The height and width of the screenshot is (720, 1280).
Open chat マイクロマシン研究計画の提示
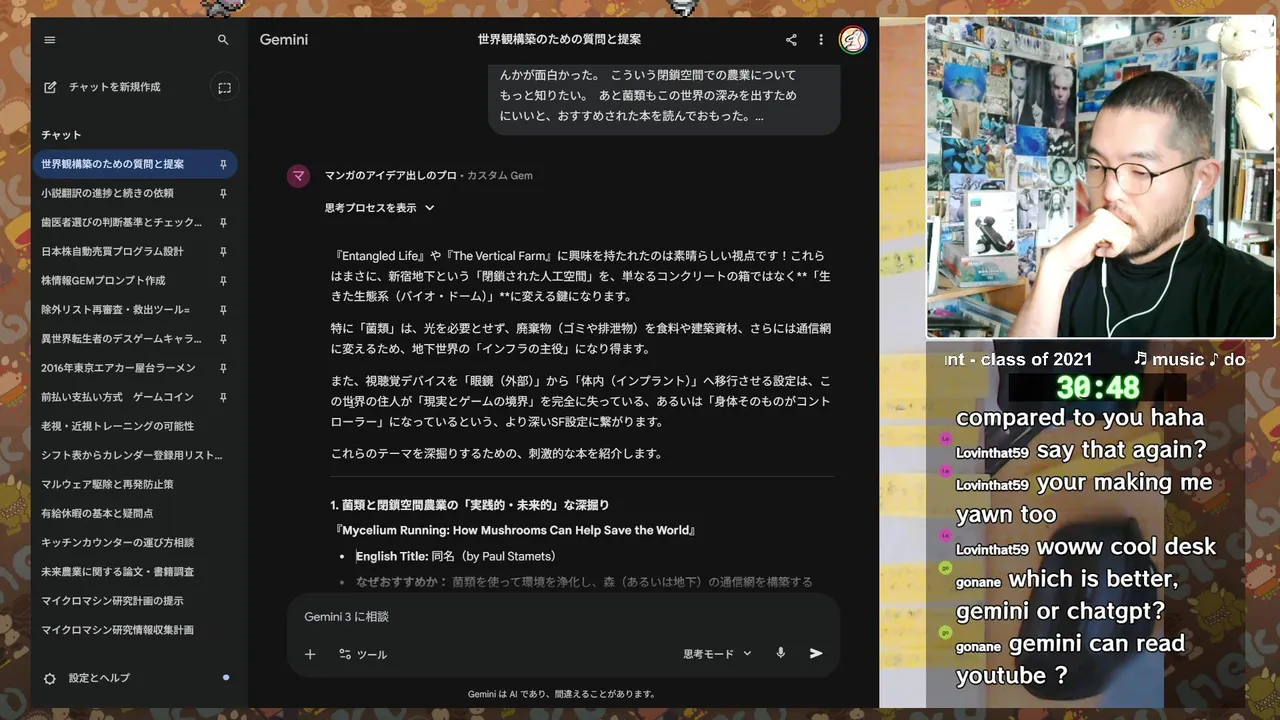112,601
